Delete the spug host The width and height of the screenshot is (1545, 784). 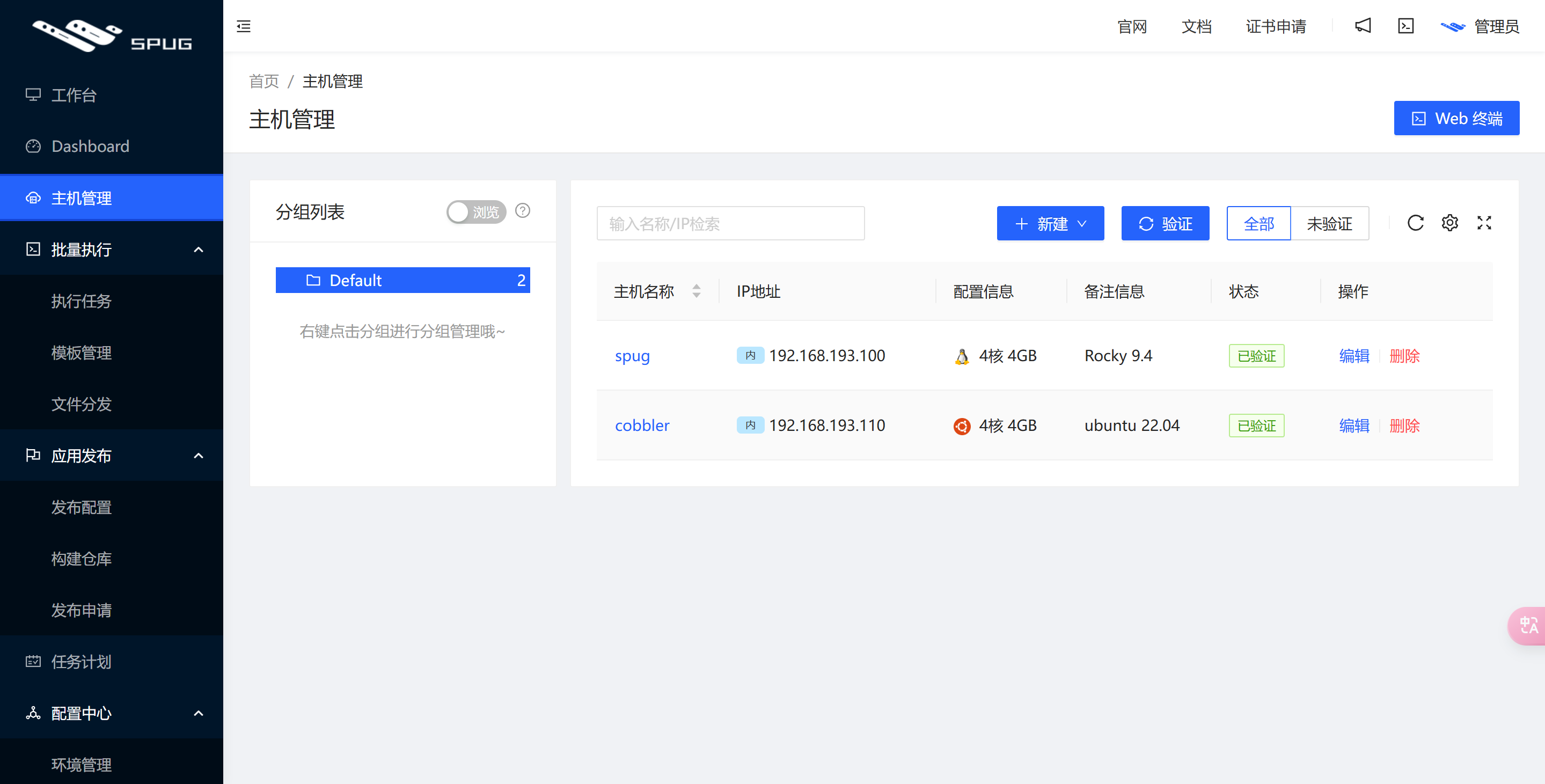pos(1404,356)
